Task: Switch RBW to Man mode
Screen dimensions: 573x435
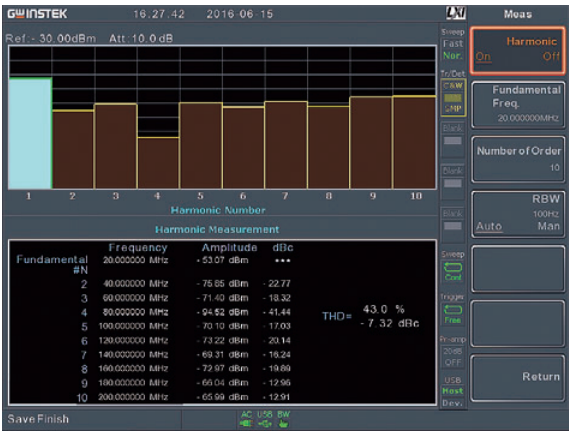Action: pos(549,226)
